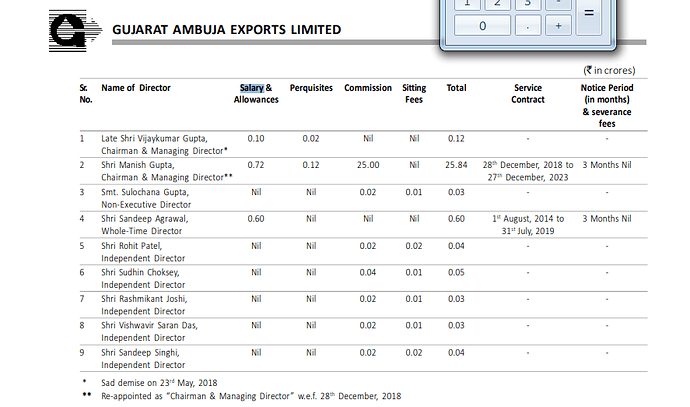Click 'Whole-Time Director' designation text
Screen dimensions: 690x407
[x=142, y=231]
